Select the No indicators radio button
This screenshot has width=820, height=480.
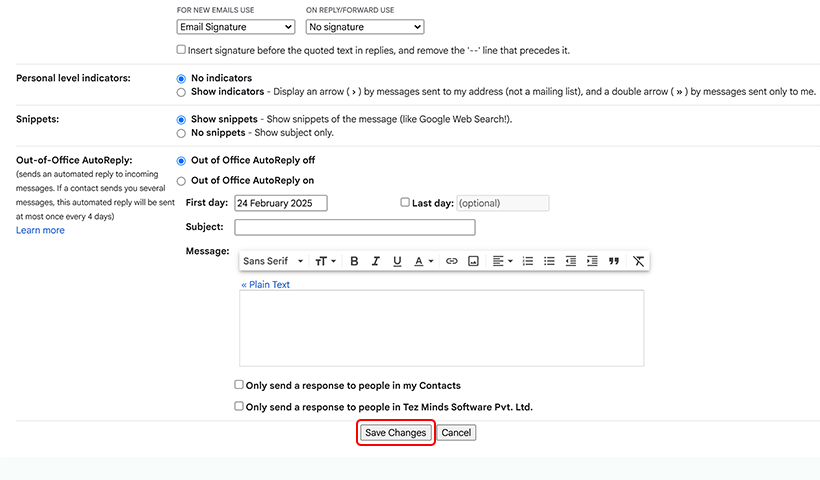tap(181, 79)
